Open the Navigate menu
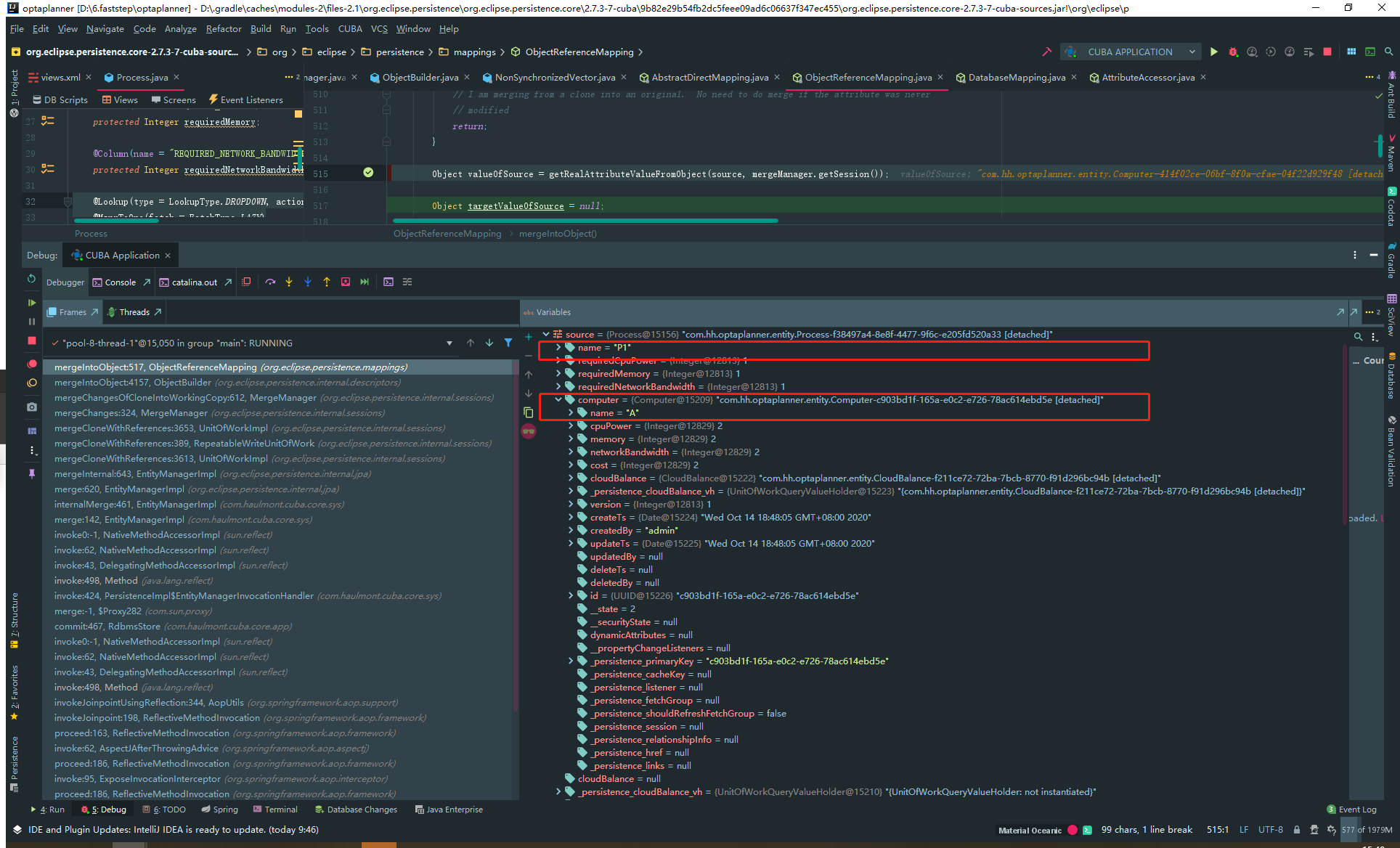The image size is (1400, 848). 105,28
